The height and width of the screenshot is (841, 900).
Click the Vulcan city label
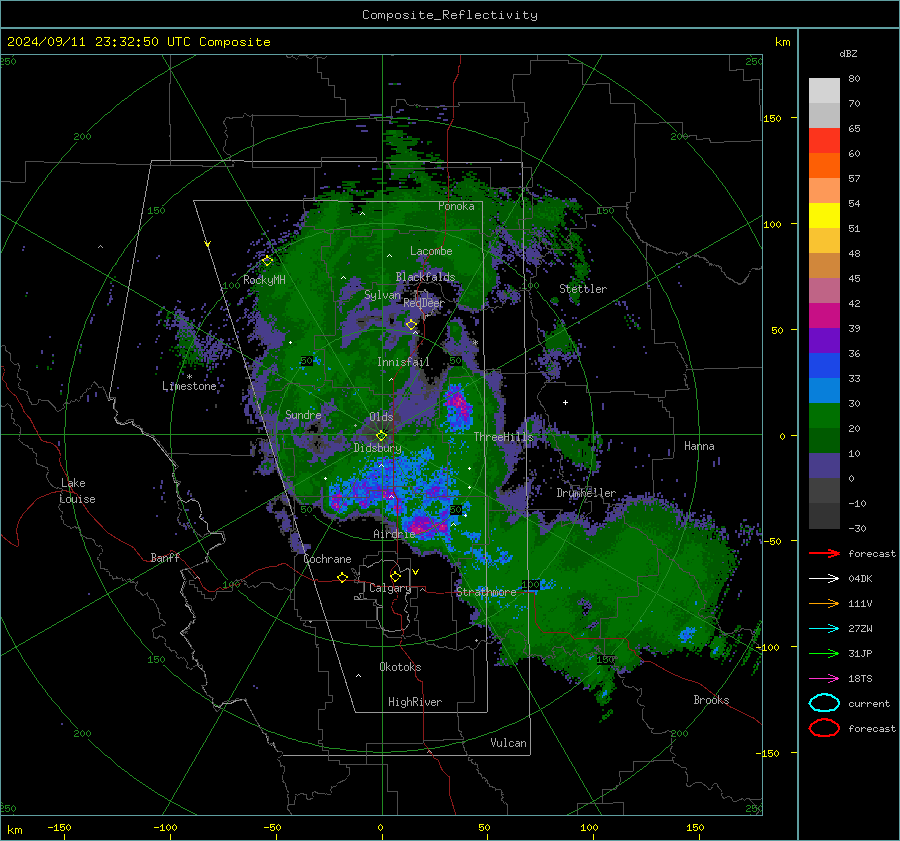[508, 743]
